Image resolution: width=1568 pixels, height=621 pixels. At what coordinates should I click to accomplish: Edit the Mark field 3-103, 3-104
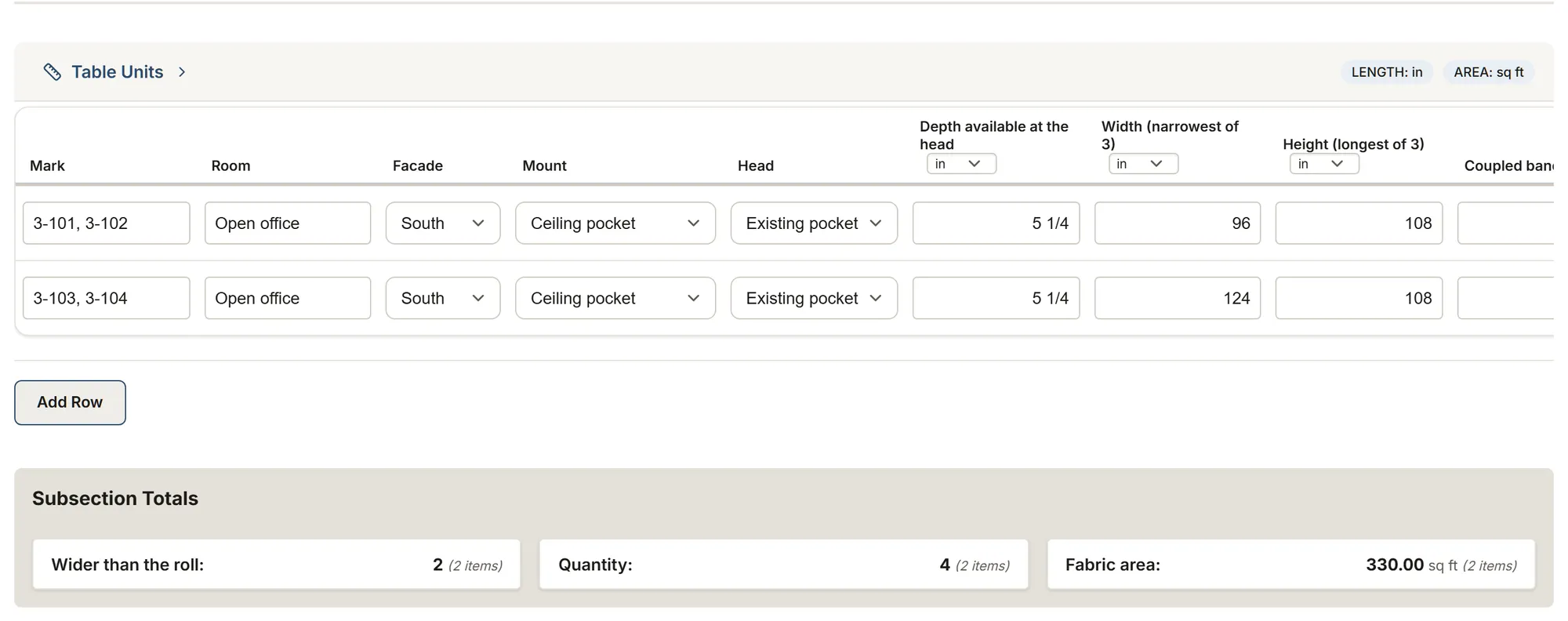(107, 298)
